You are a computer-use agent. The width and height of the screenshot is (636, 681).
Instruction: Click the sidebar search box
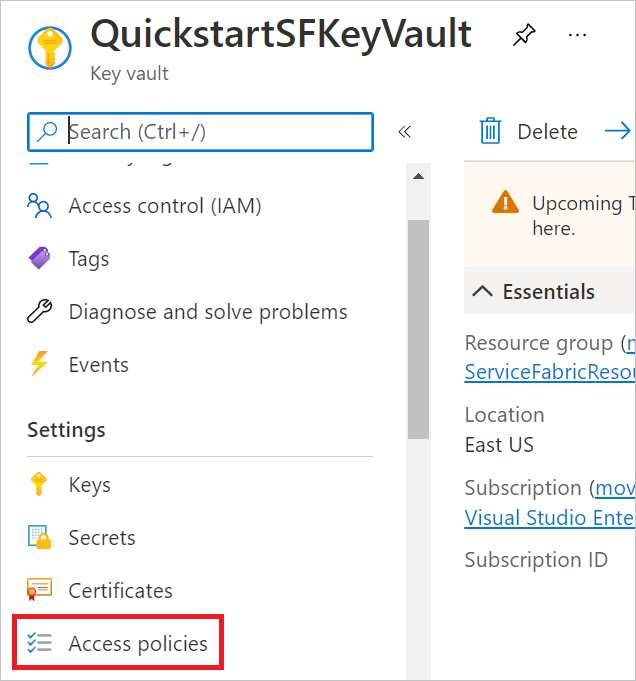(215, 132)
